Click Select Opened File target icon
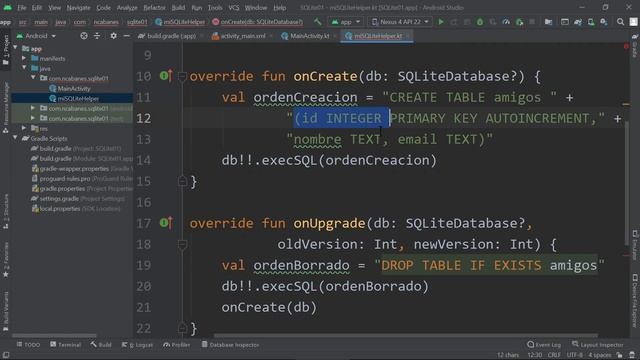The height and width of the screenshot is (360, 640). coord(84,36)
